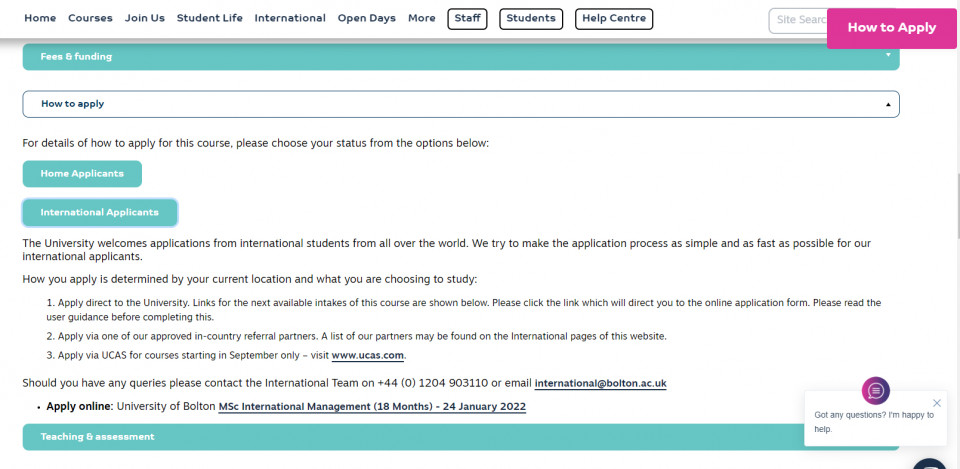This screenshot has height=469, width=960.
Task: Open the Join Us menu
Action: tap(144, 18)
